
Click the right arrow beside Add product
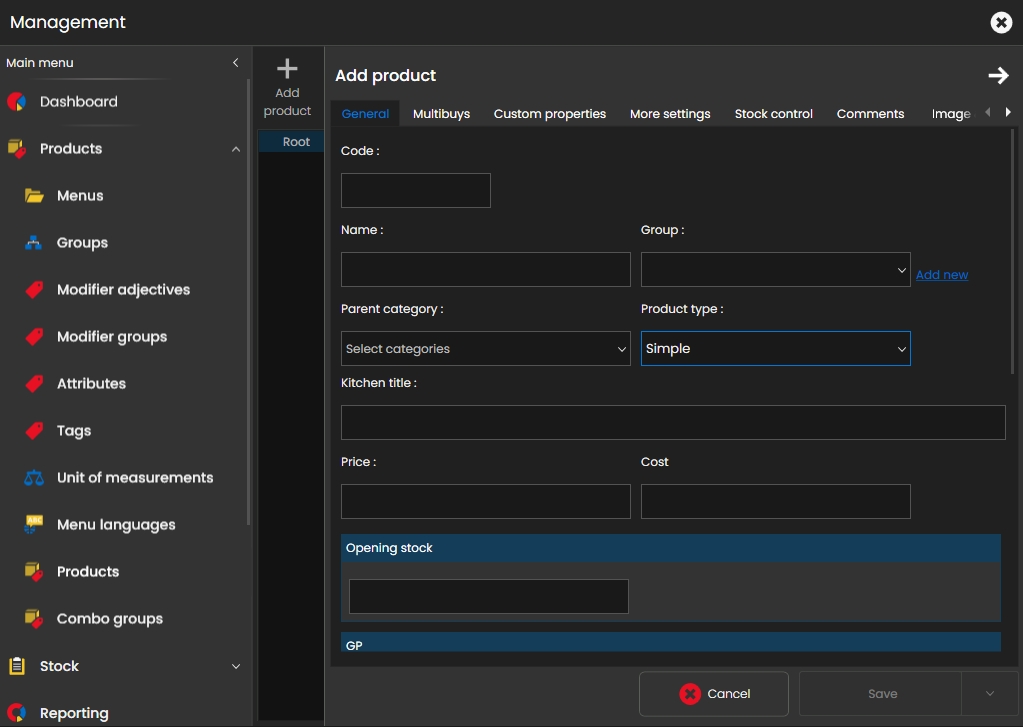[x=997, y=76]
